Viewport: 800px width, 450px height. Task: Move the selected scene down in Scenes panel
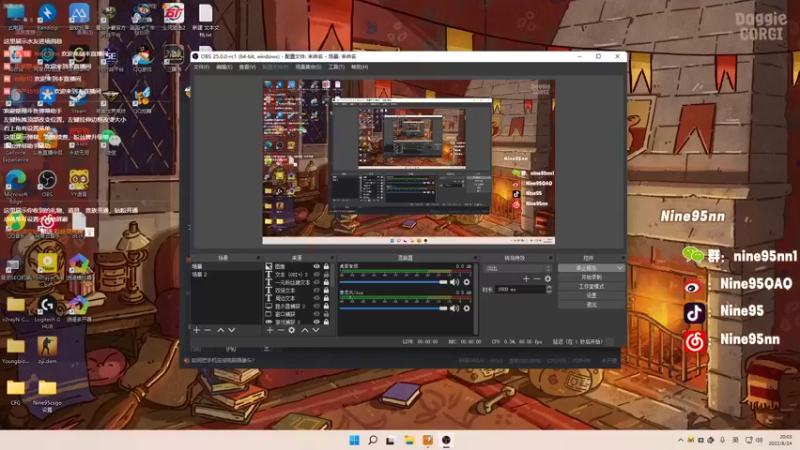pyautogui.click(x=232, y=330)
